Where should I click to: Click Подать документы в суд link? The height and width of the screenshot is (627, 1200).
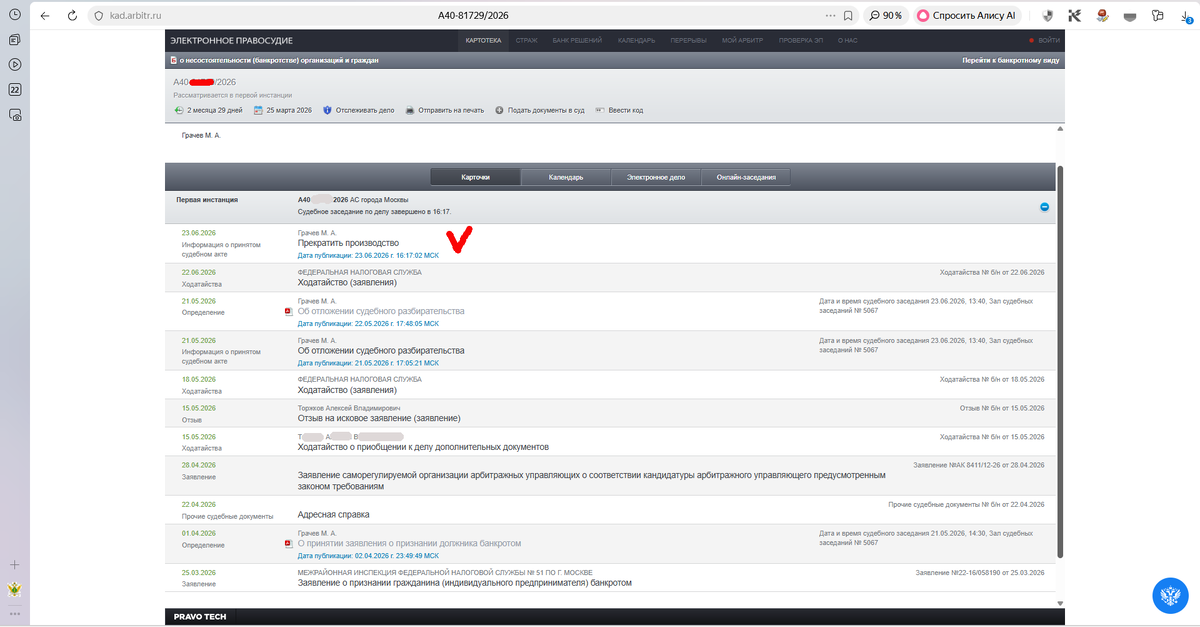(546, 110)
